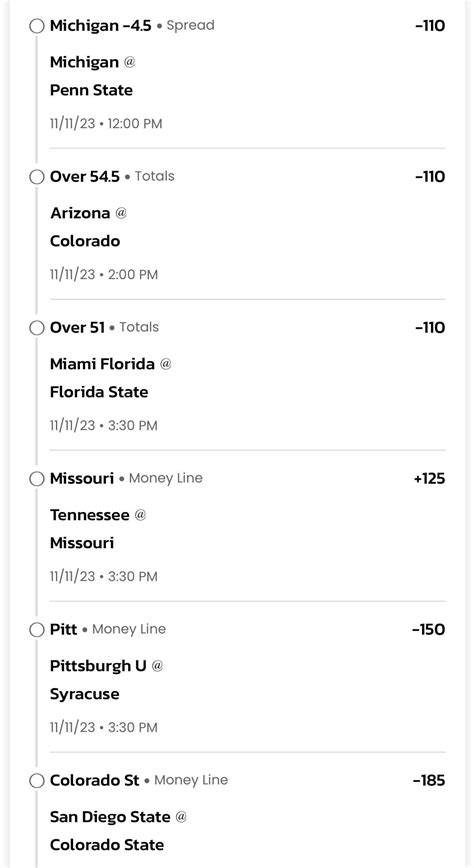Click the -110 odds for Over 54.5
474x868 pixels.
(430, 177)
